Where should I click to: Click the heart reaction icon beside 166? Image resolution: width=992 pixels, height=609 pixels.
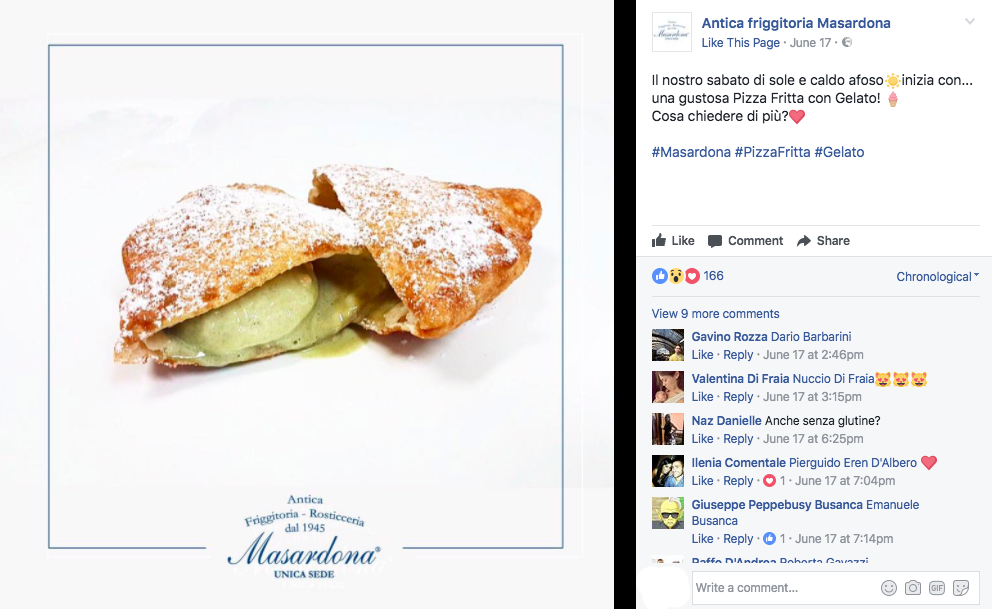tap(693, 276)
